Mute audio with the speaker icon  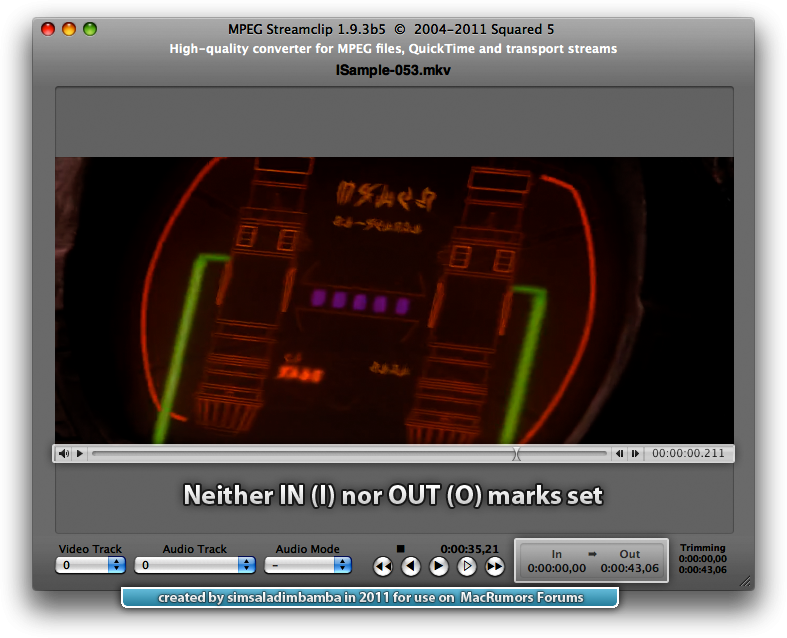click(x=64, y=453)
